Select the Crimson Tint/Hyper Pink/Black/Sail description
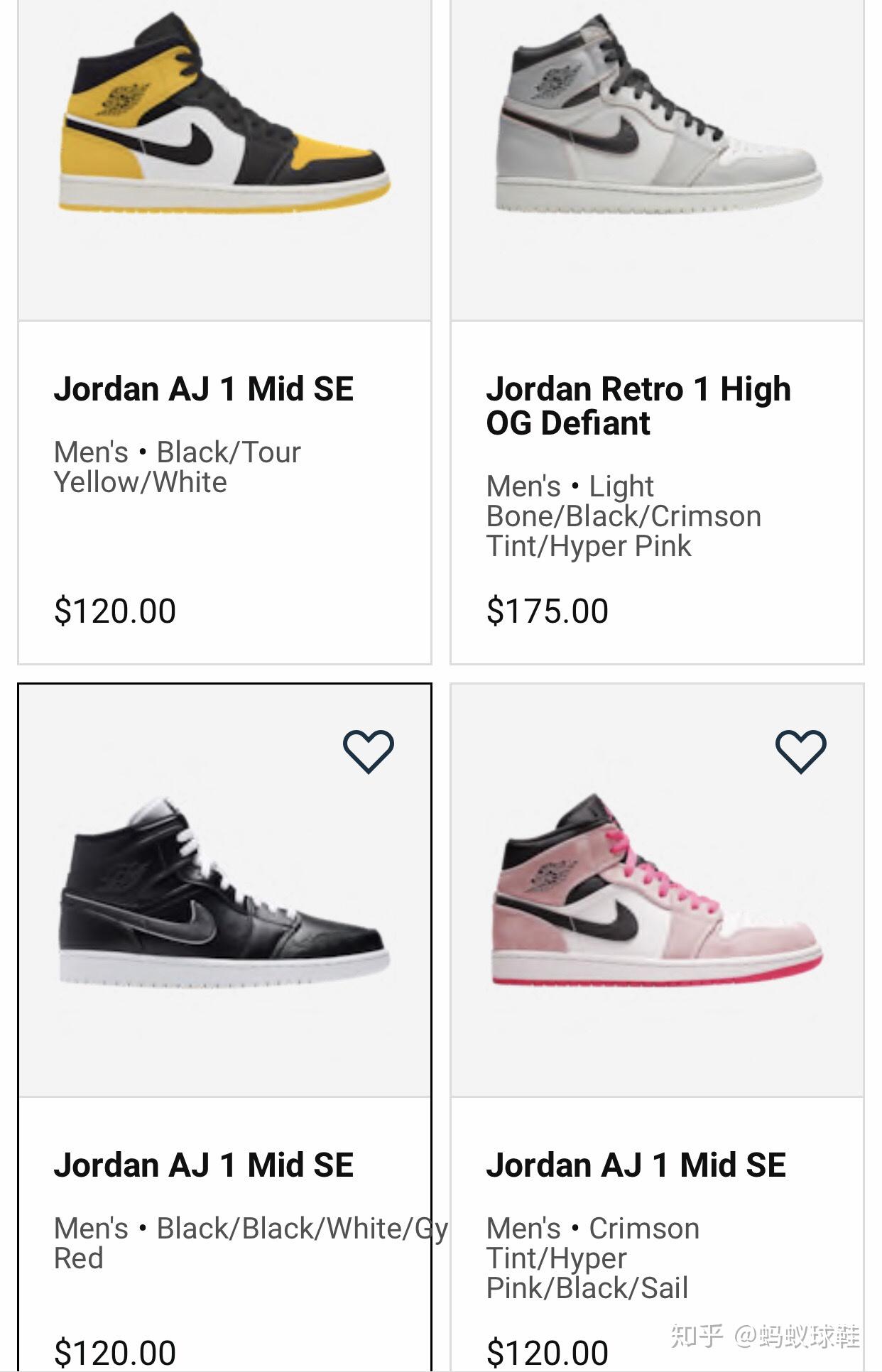882x1372 pixels. [x=592, y=1258]
